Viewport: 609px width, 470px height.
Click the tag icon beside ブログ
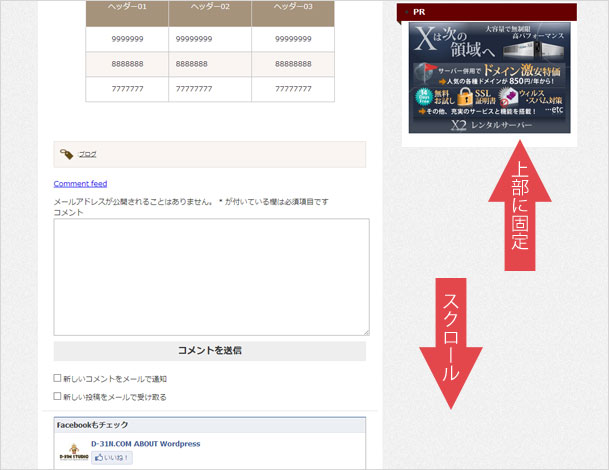[x=66, y=154]
